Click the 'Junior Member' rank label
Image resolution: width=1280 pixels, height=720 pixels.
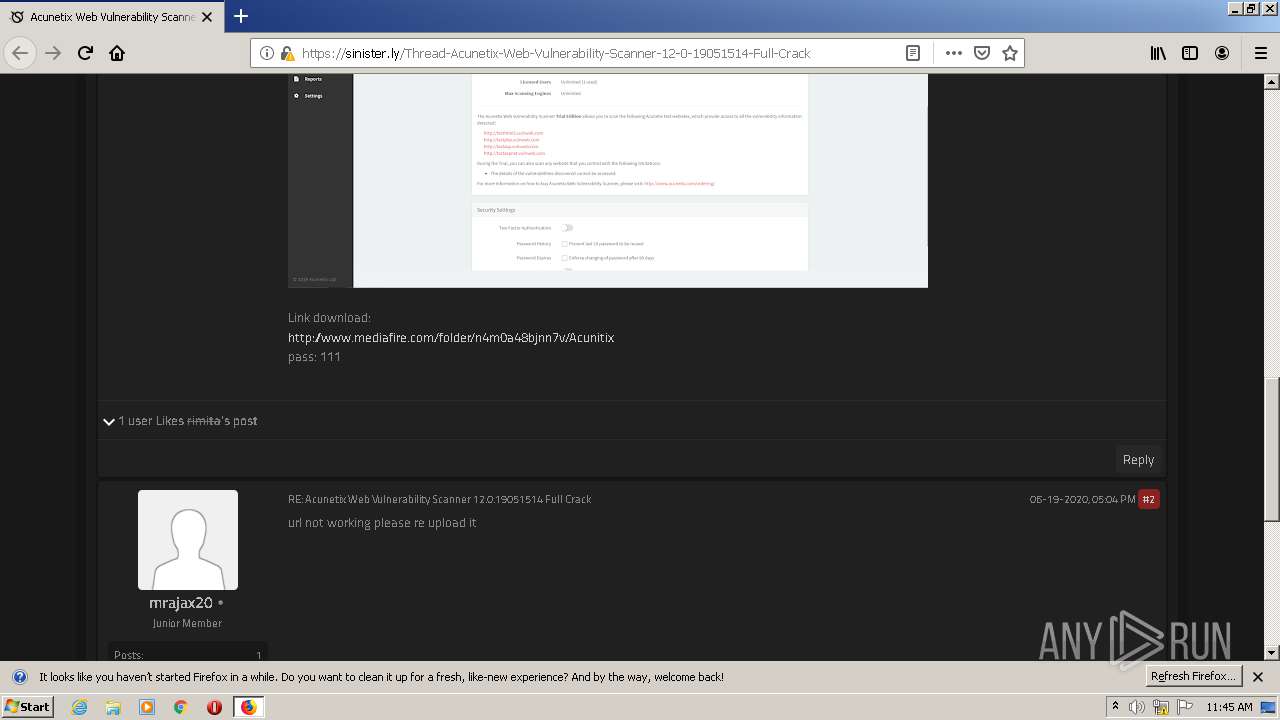point(187,623)
